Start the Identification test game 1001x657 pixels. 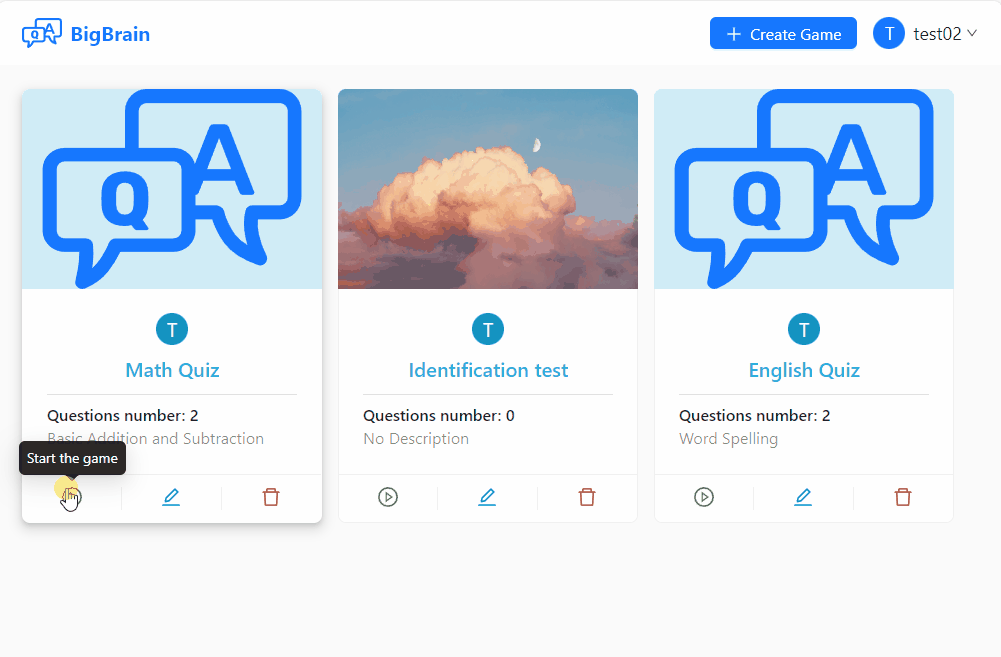(x=388, y=497)
